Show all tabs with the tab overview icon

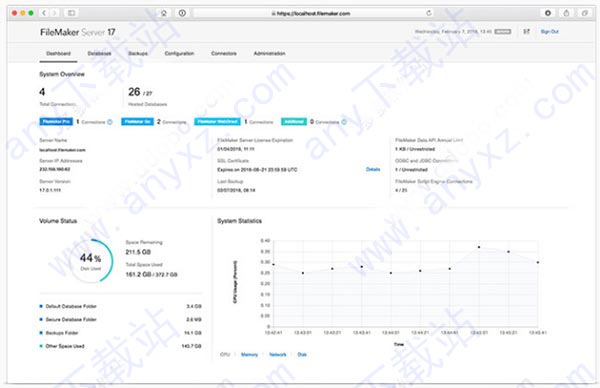tap(585, 13)
